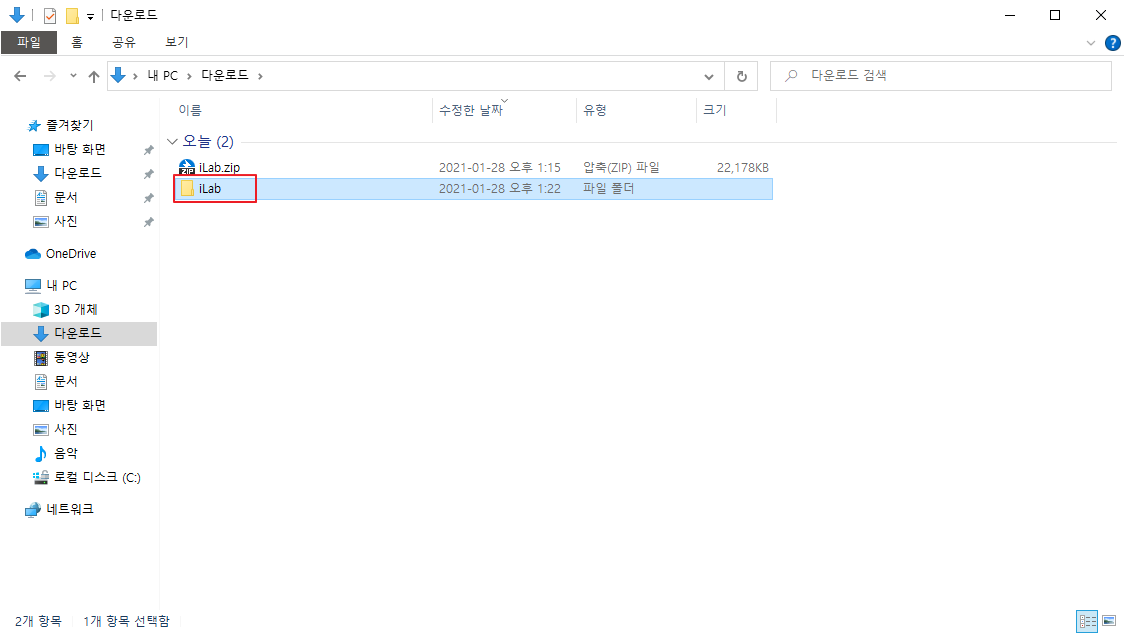Expand address bar history dropdown

tap(709, 76)
